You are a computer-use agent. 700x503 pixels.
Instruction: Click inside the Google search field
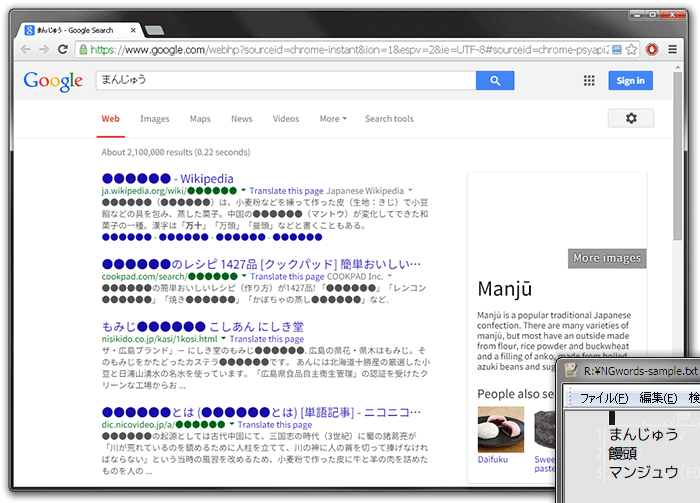tap(286, 80)
